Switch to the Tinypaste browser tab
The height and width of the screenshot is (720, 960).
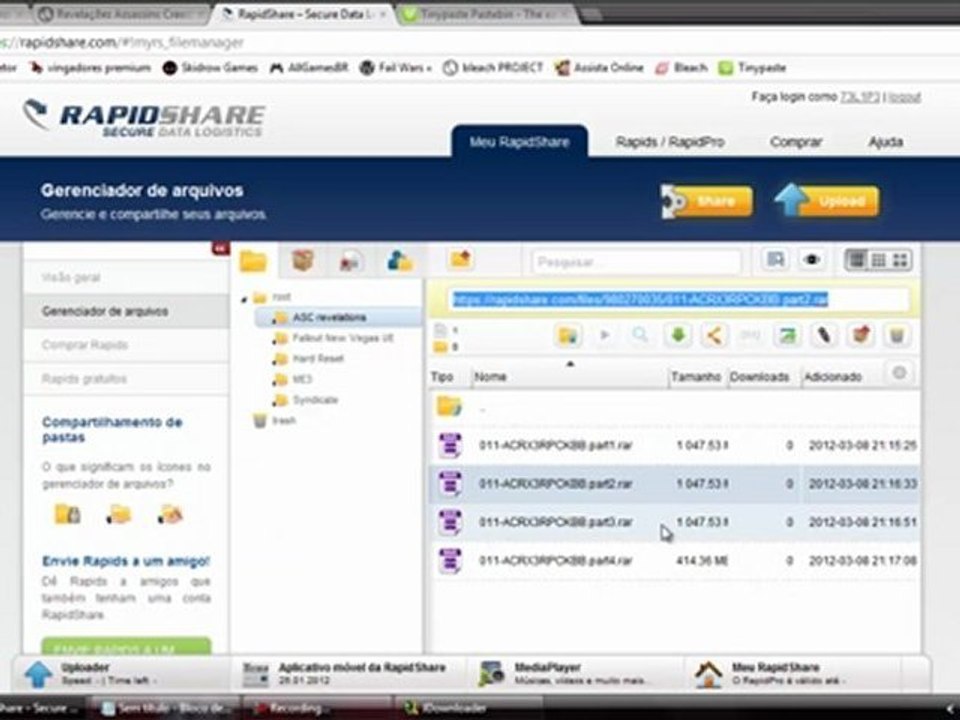[487, 13]
